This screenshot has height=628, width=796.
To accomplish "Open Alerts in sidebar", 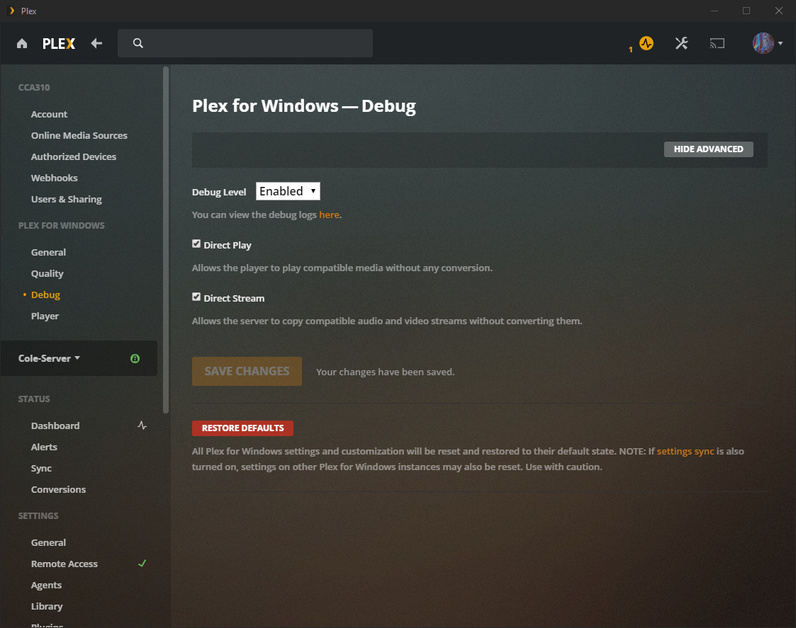I will (x=44, y=447).
